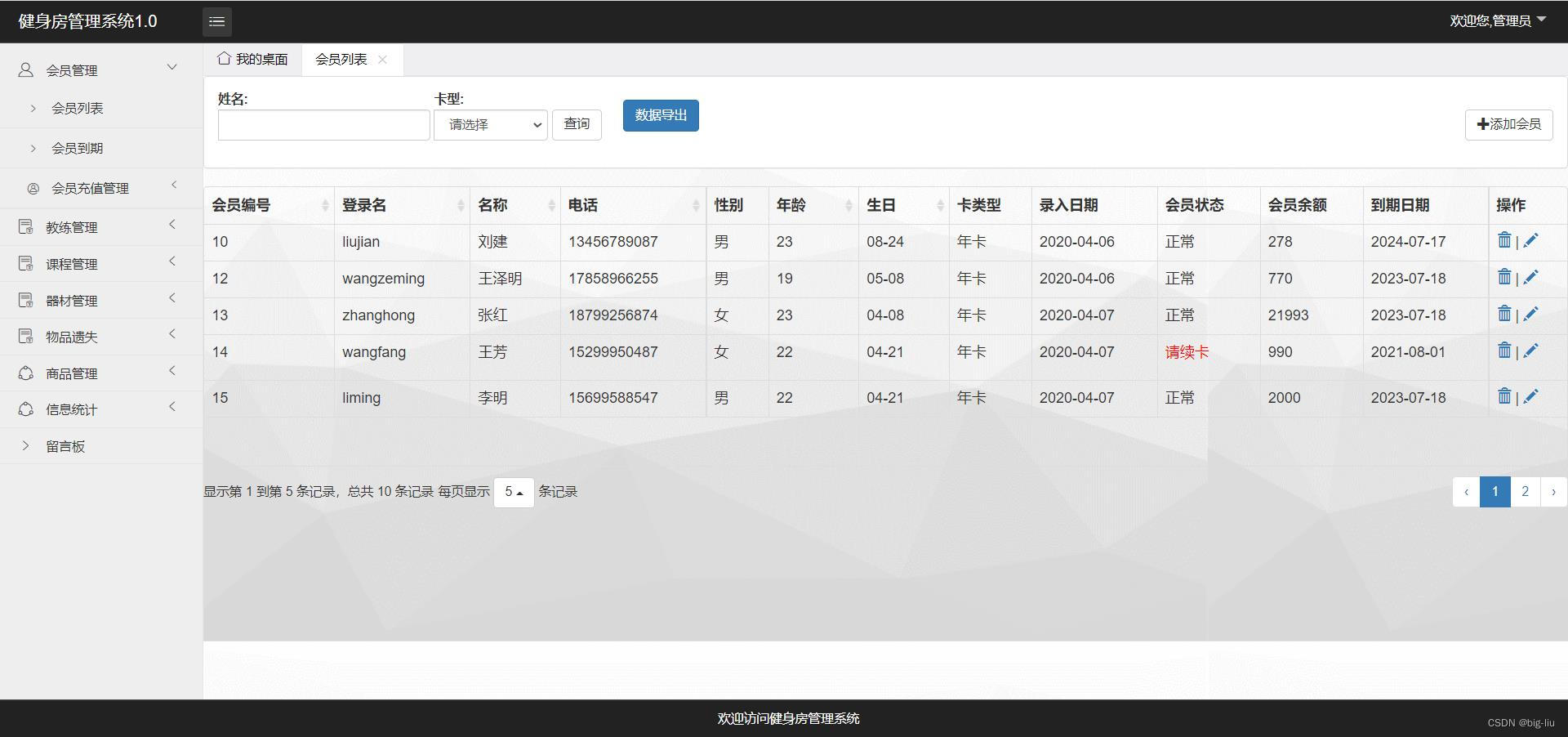Edit member zhanghong with pencil icon
1568x737 pixels.
pyautogui.click(x=1530, y=314)
